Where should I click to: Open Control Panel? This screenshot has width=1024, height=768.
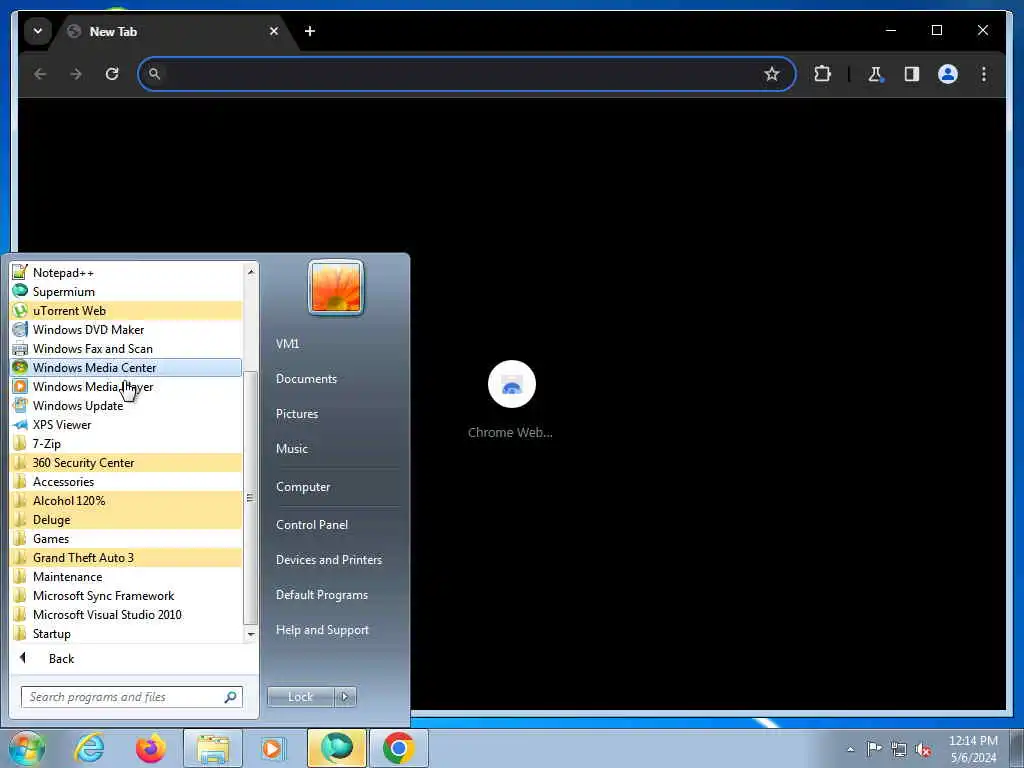312,525
